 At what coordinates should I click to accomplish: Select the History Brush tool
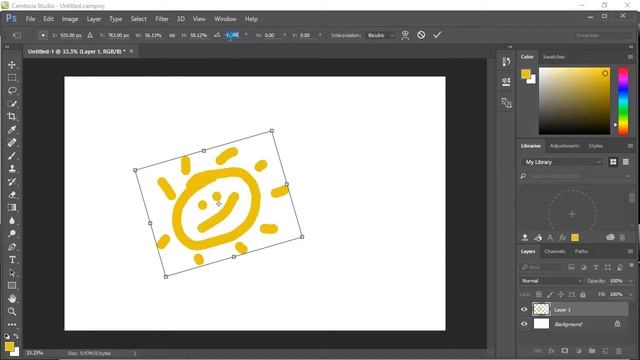coord(12,182)
